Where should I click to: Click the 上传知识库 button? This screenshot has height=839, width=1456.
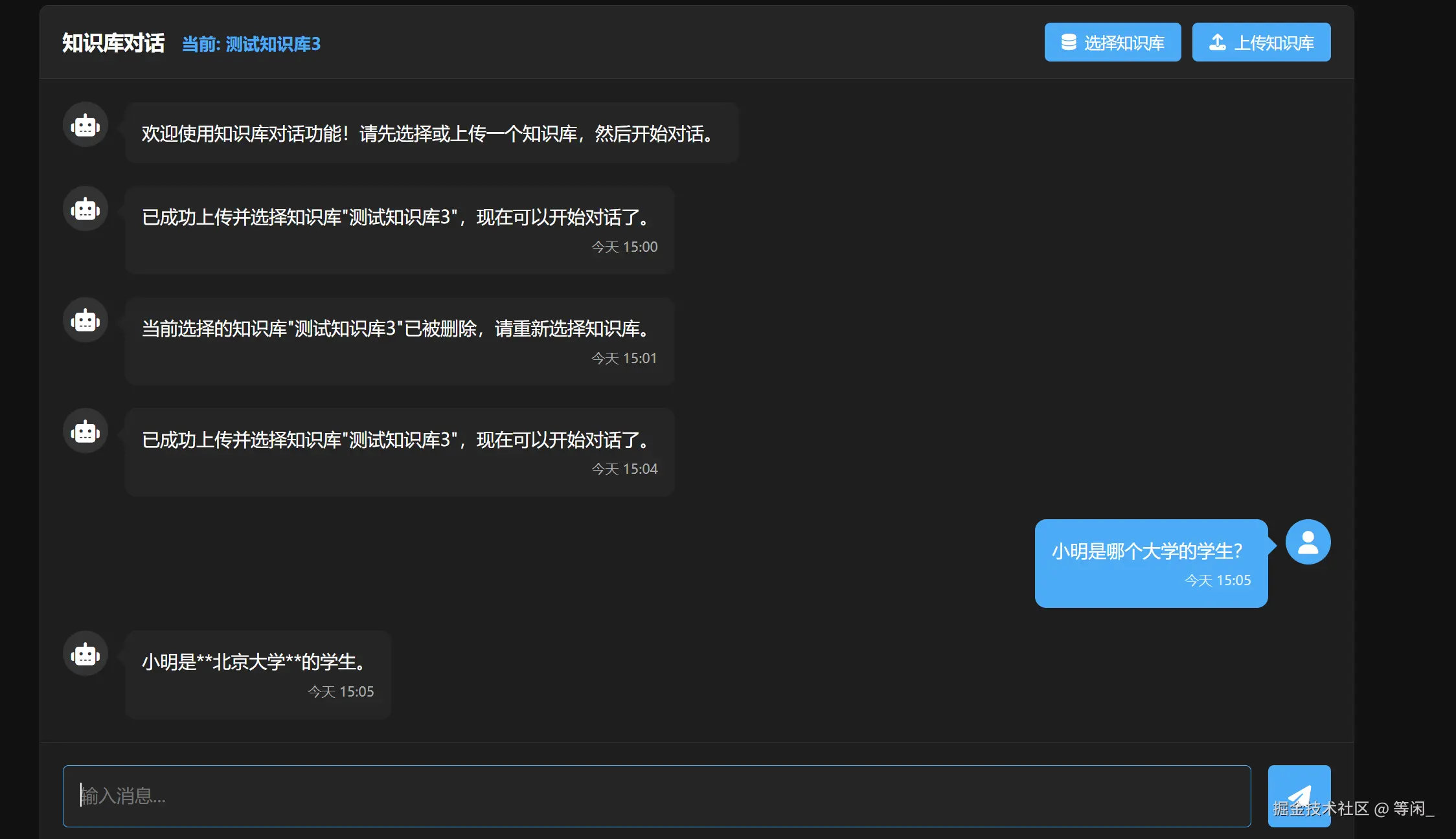point(1261,41)
